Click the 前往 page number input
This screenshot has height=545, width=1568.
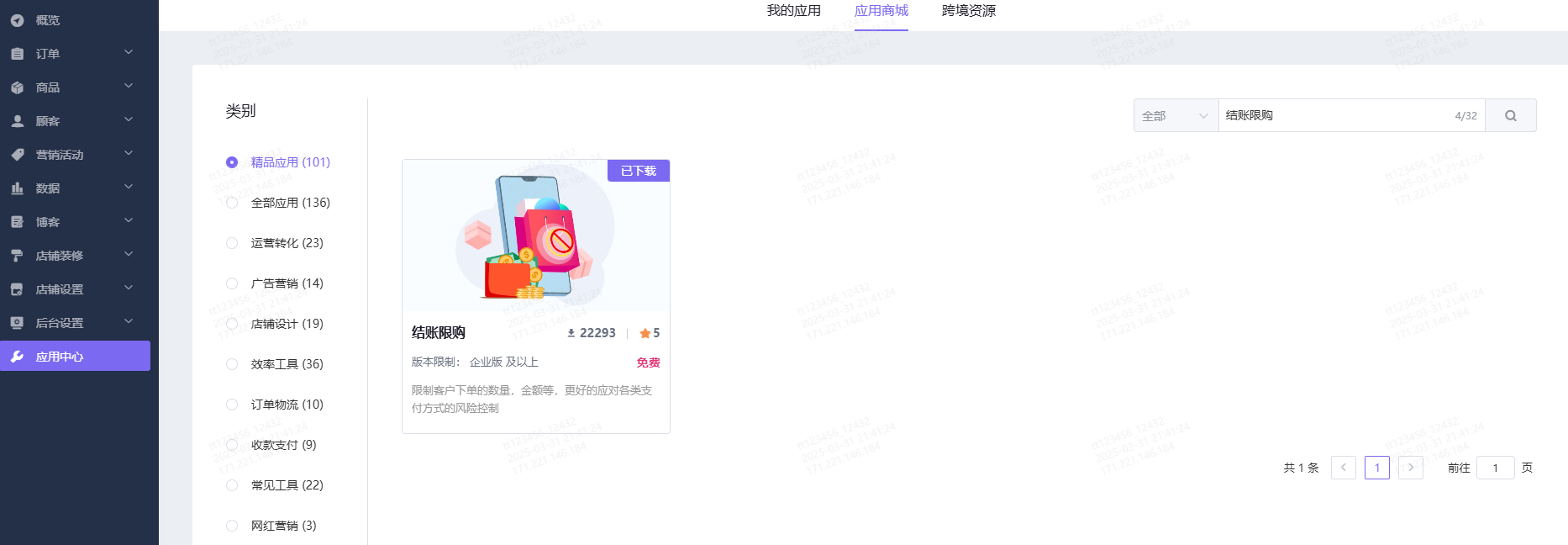pyautogui.click(x=1496, y=468)
